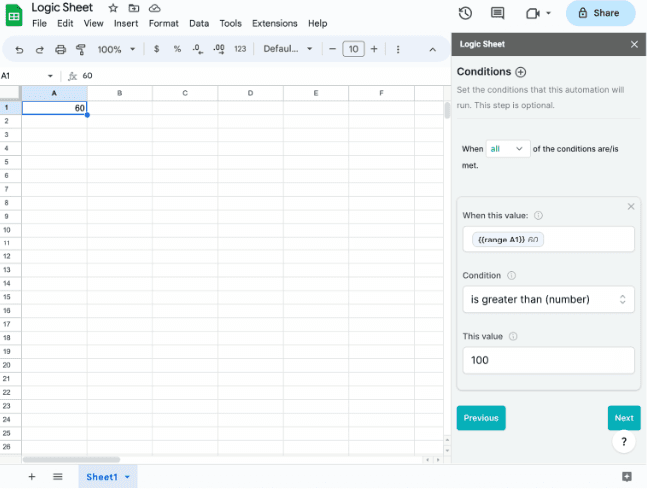Open the Extensions menu
647x493 pixels.
[274, 23]
